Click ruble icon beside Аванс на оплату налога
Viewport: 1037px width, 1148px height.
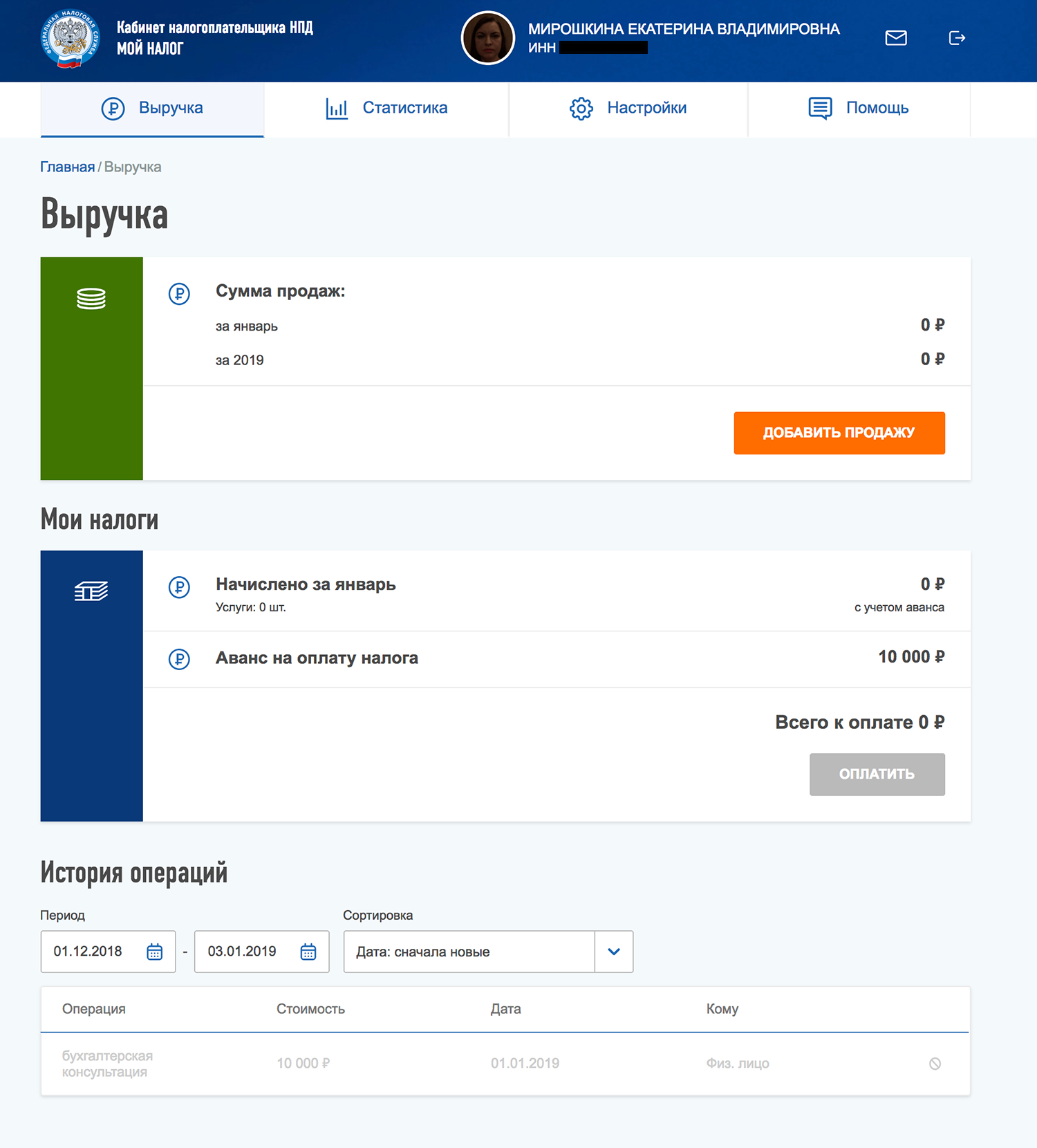click(179, 659)
